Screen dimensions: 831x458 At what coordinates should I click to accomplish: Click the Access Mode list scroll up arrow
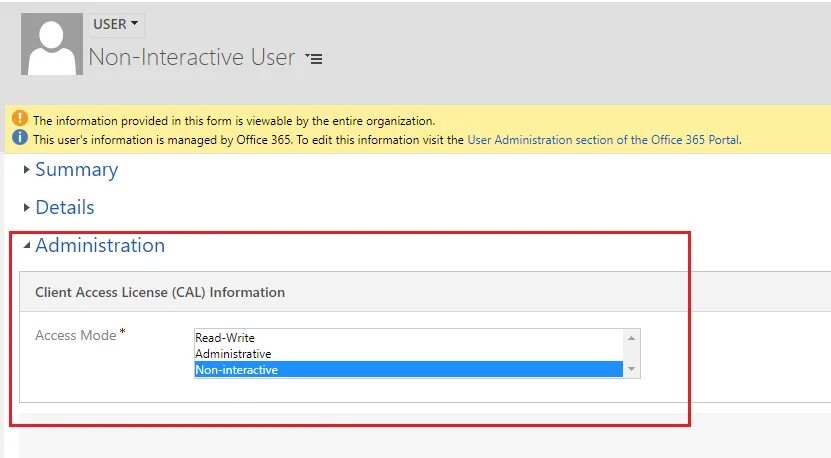pos(631,338)
